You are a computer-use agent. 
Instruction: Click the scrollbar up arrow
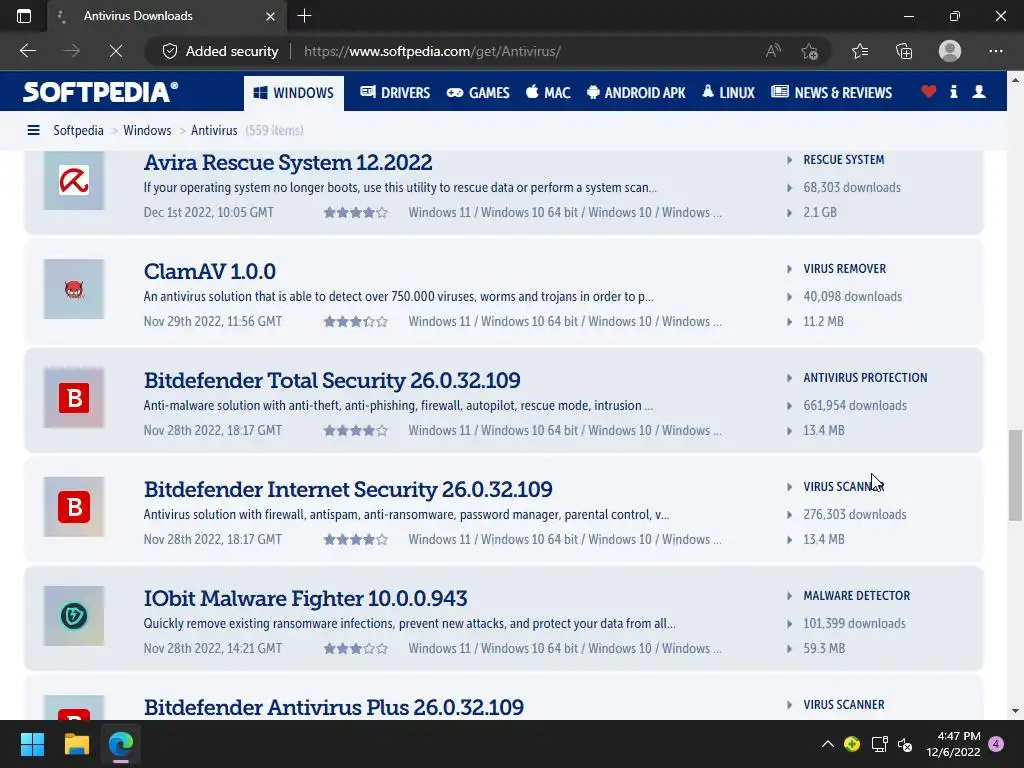coord(1015,80)
